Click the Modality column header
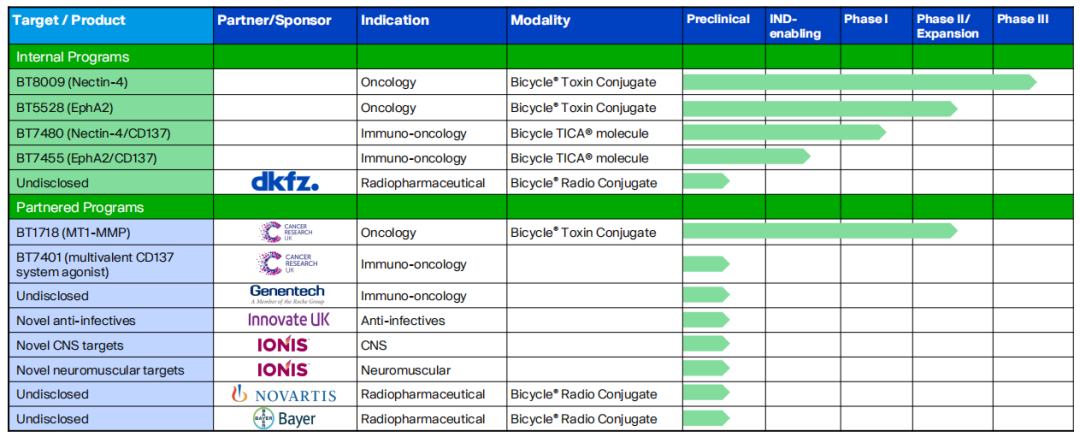The height and width of the screenshot is (437, 1080). 540,20
